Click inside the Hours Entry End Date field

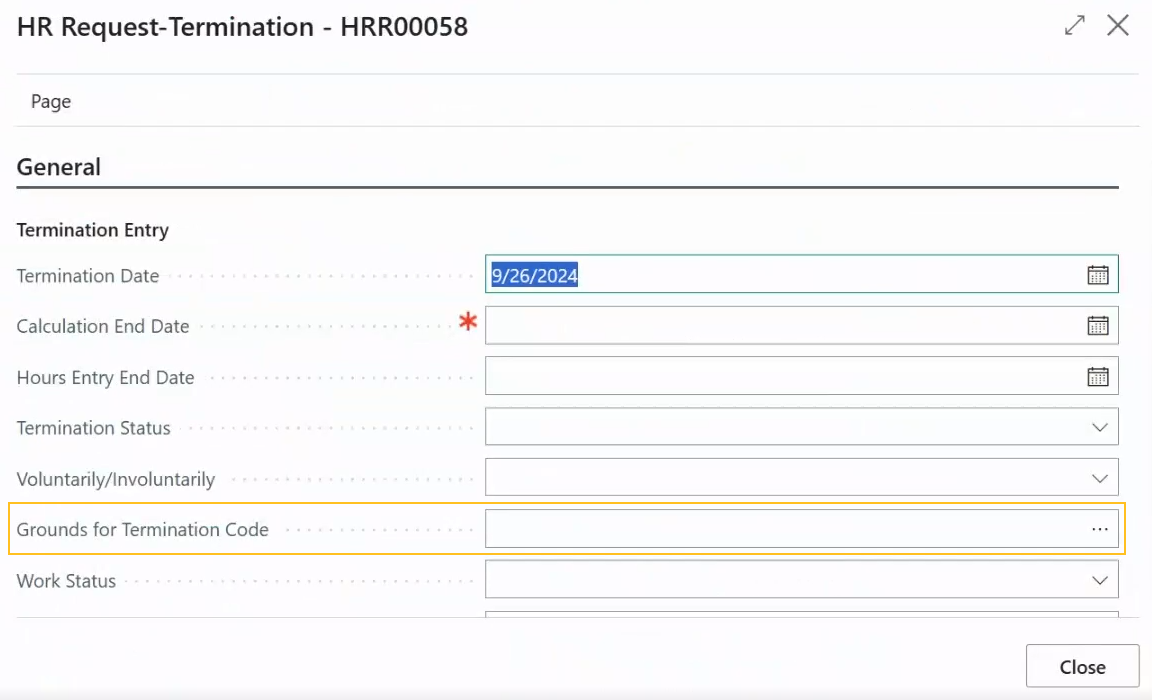[x=750, y=376]
